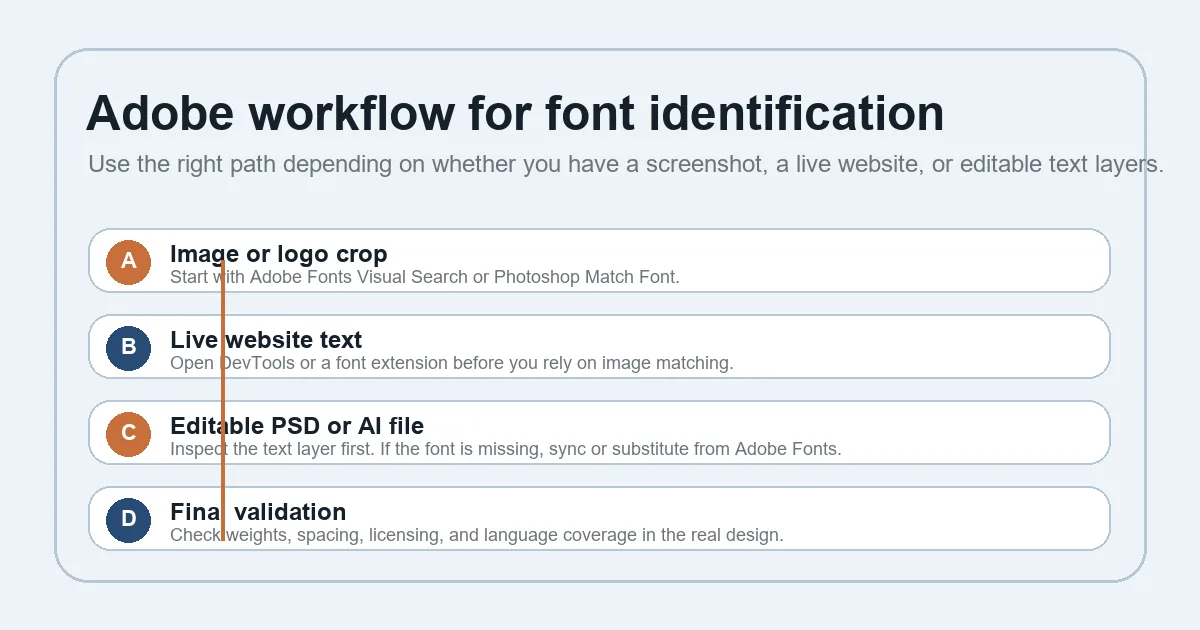Click the blue circle badge labeled B

(x=128, y=348)
